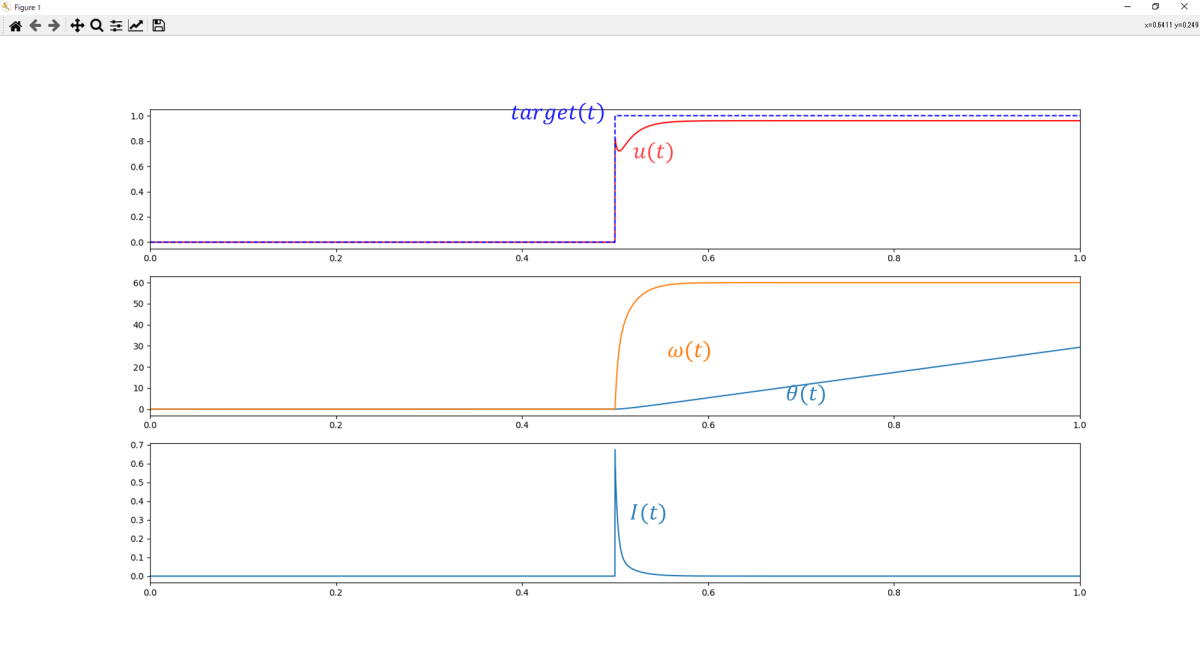Screen dimensions: 1200x650
Task: Click the I(t) label in bottom plot
Action: click(x=647, y=513)
